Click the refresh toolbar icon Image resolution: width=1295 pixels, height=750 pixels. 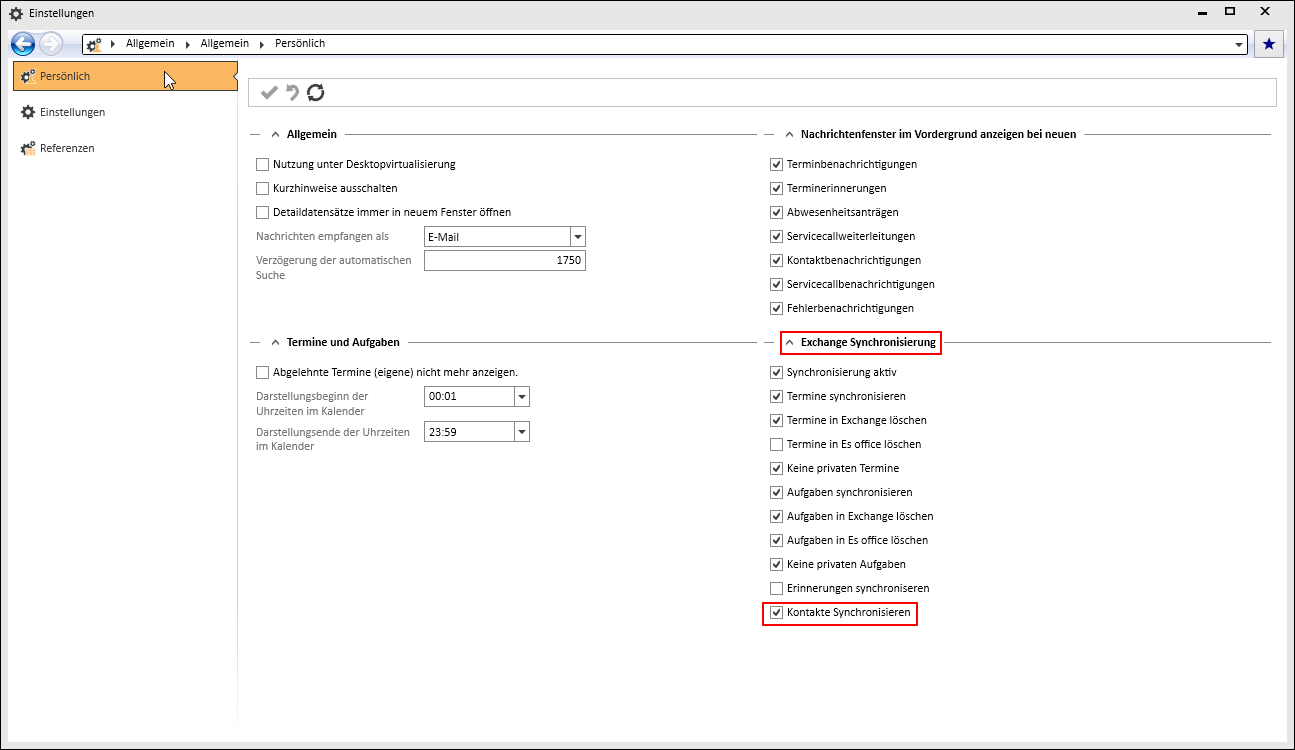tap(316, 93)
